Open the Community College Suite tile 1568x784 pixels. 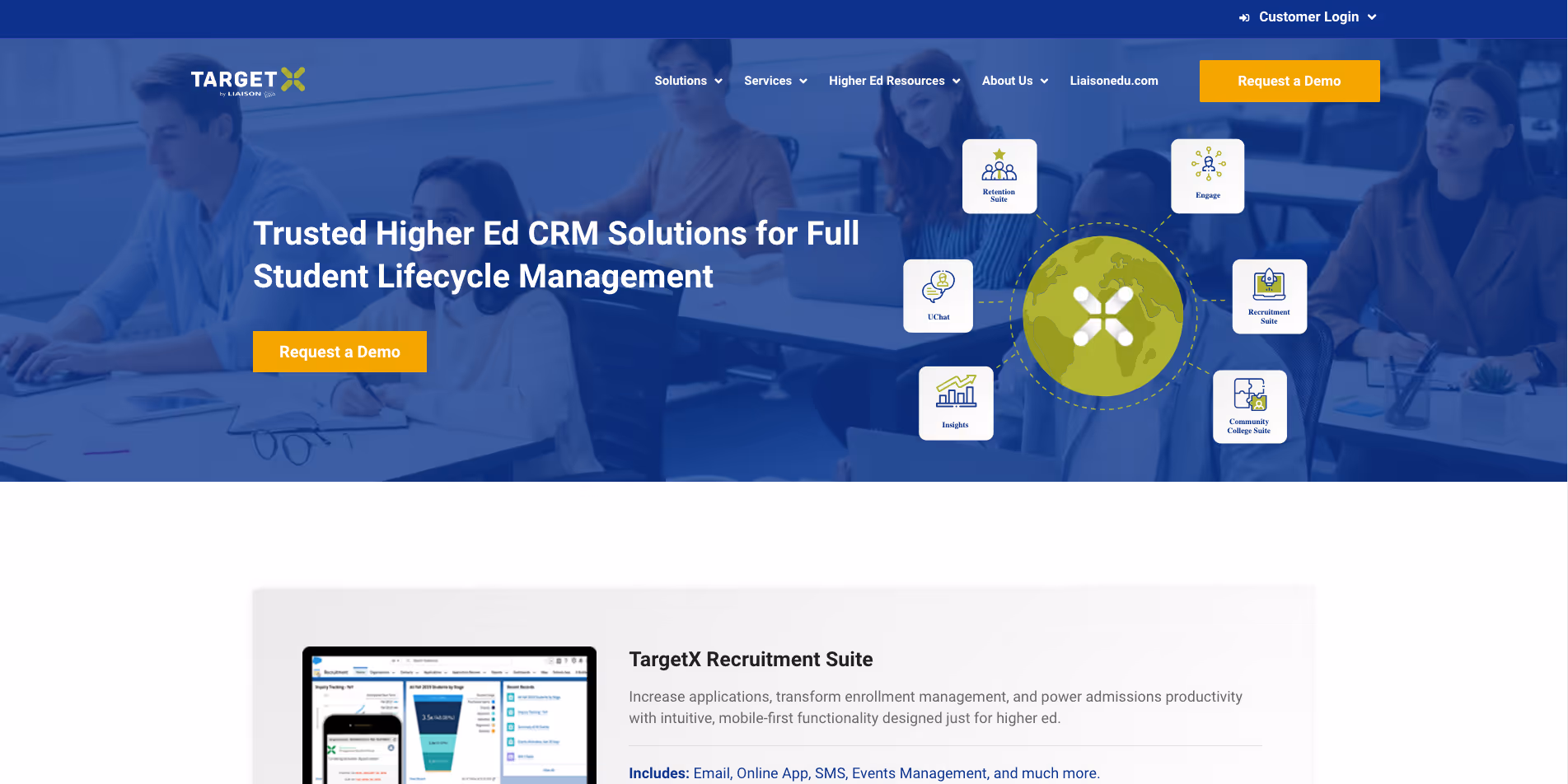point(1249,407)
